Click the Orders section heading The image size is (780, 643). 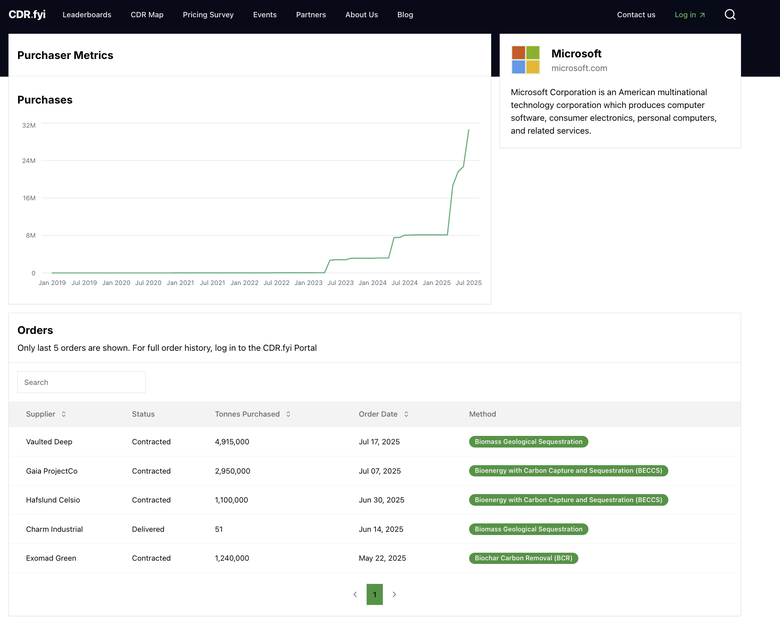click(x=35, y=330)
